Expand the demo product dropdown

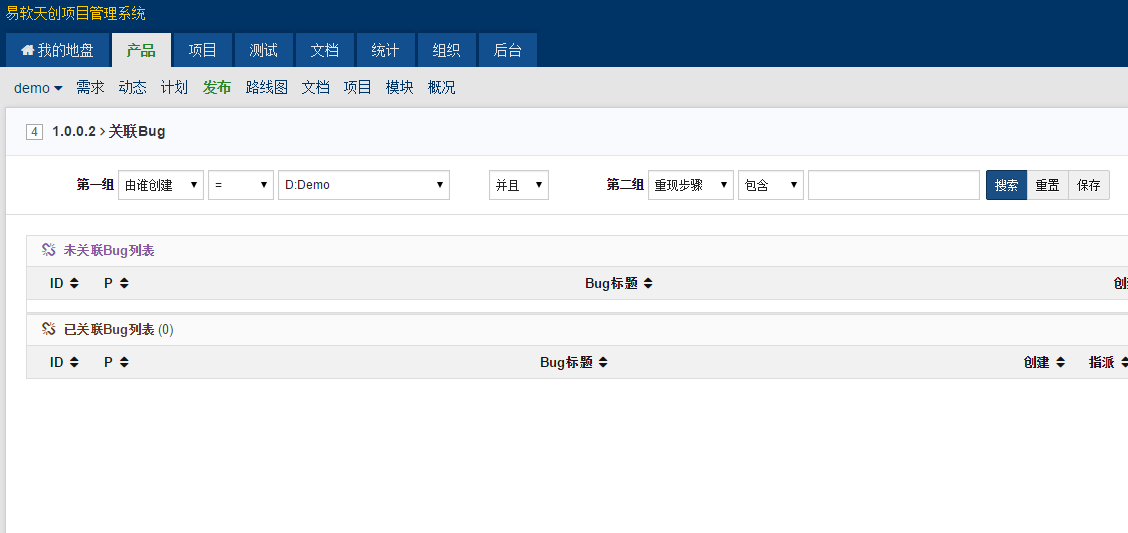38,88
